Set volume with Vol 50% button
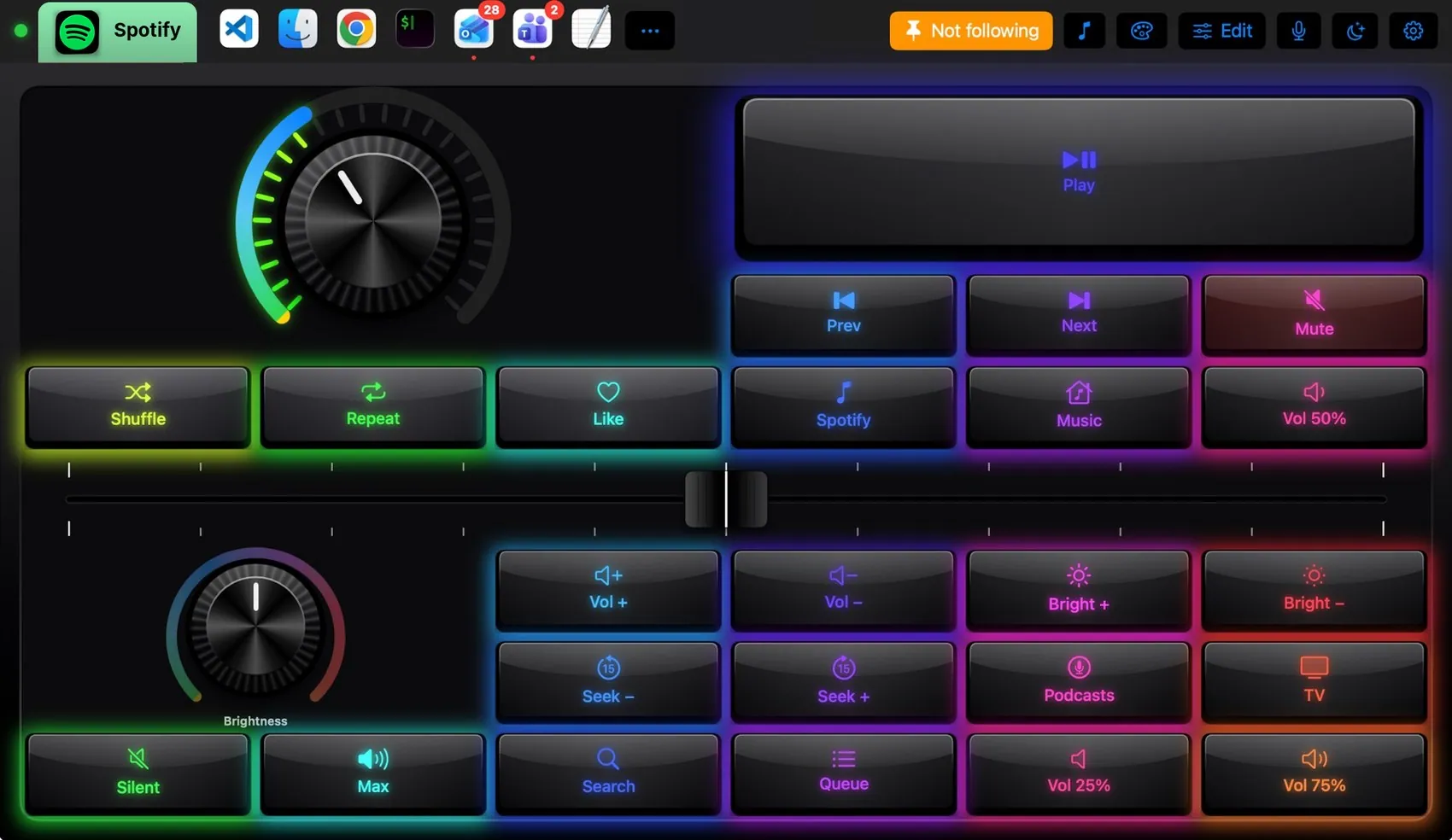 tap(1314, 406)
